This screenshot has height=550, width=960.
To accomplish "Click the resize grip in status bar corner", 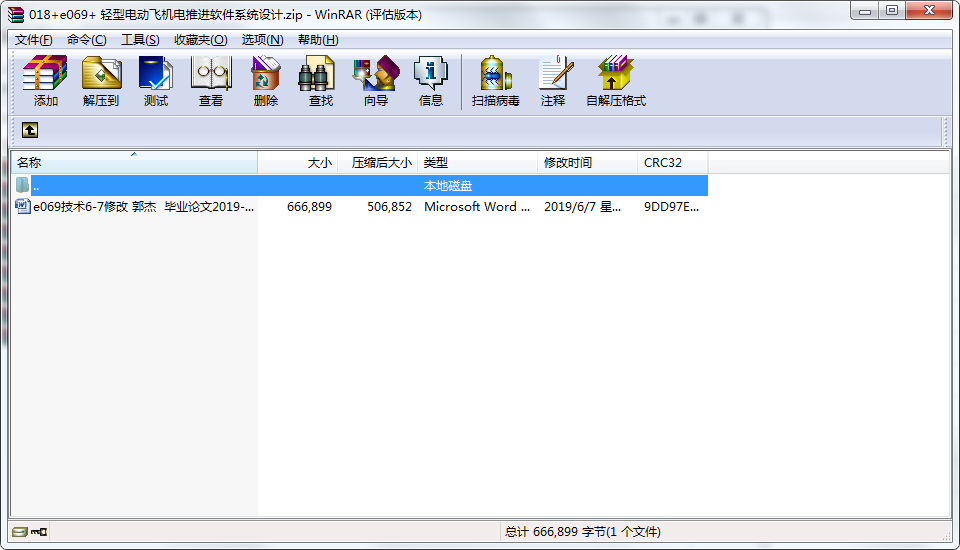I will pos(946,535).
